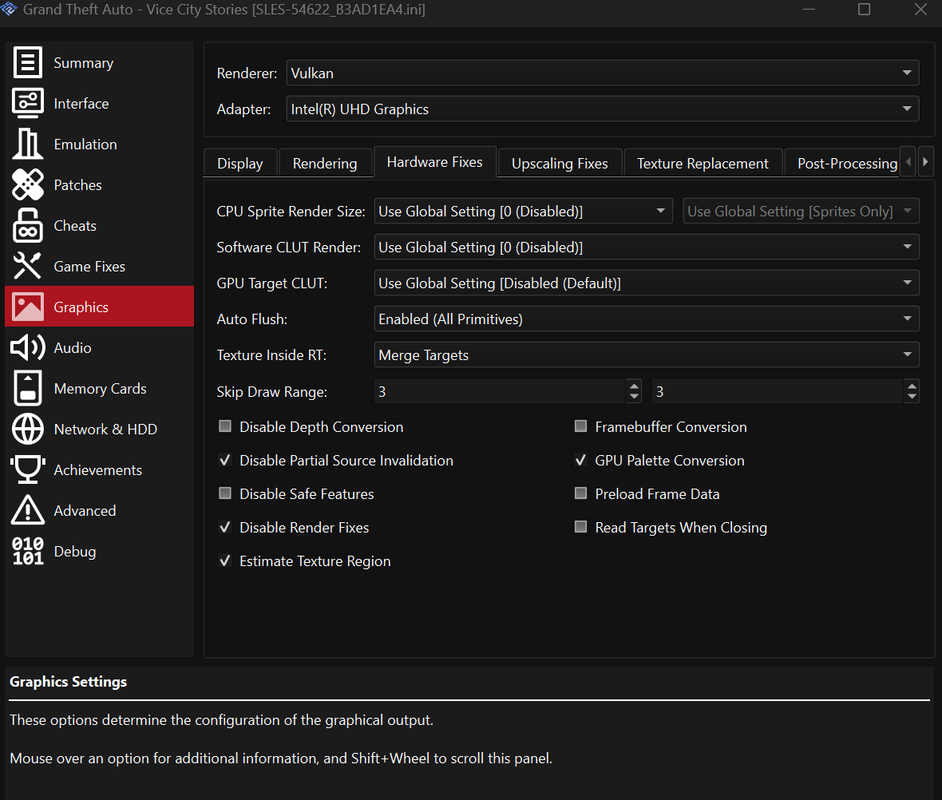Open the Advanced warning icon
942x800 pixels.
[28, 510]
